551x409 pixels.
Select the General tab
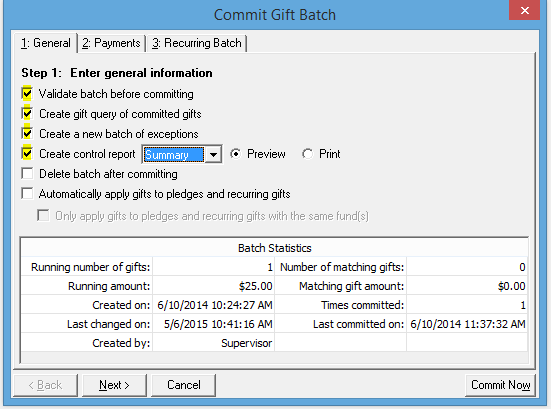pyautogui.click(x=46, y=43)
